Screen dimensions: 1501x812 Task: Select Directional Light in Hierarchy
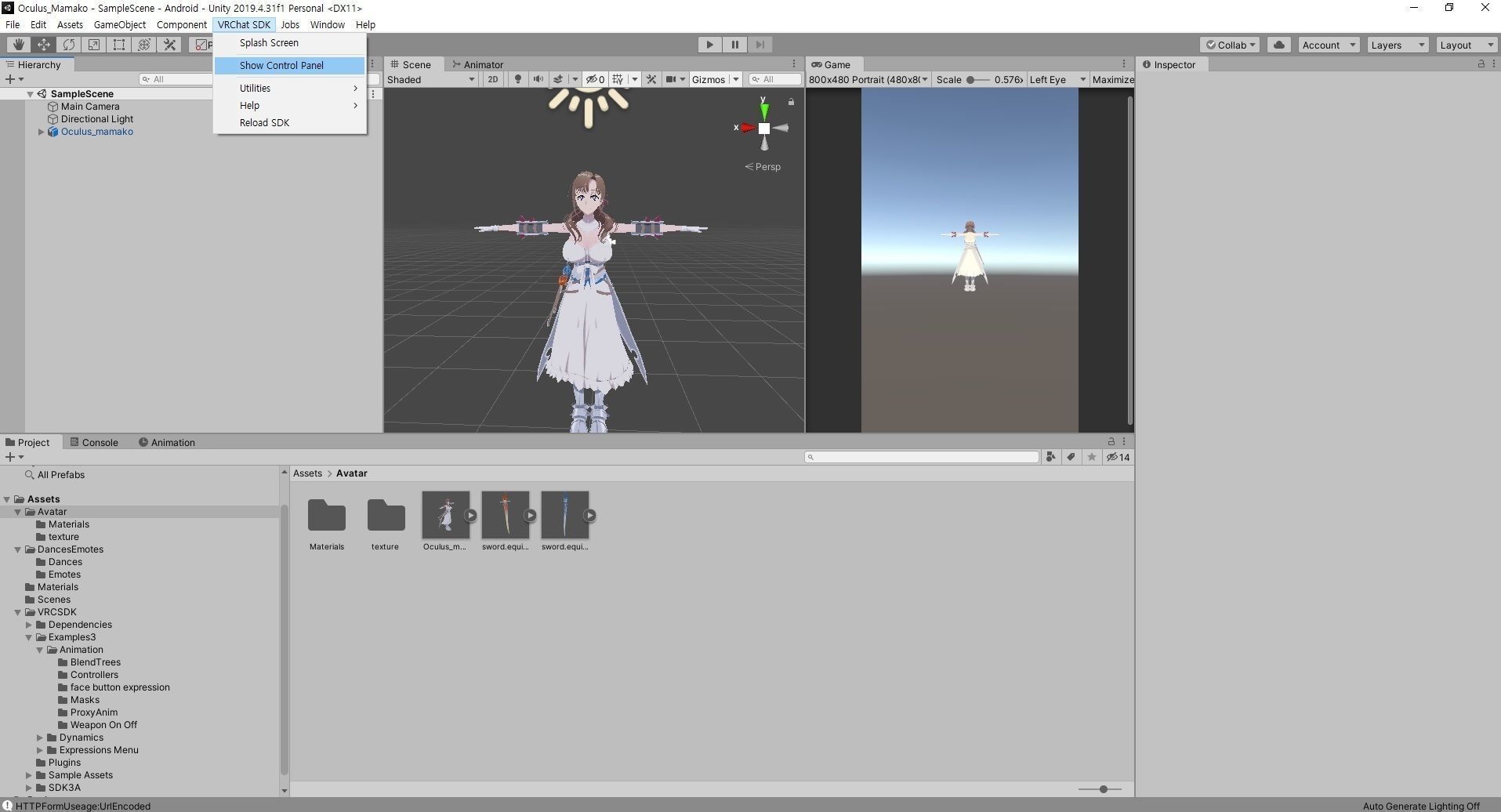(97, 119)
